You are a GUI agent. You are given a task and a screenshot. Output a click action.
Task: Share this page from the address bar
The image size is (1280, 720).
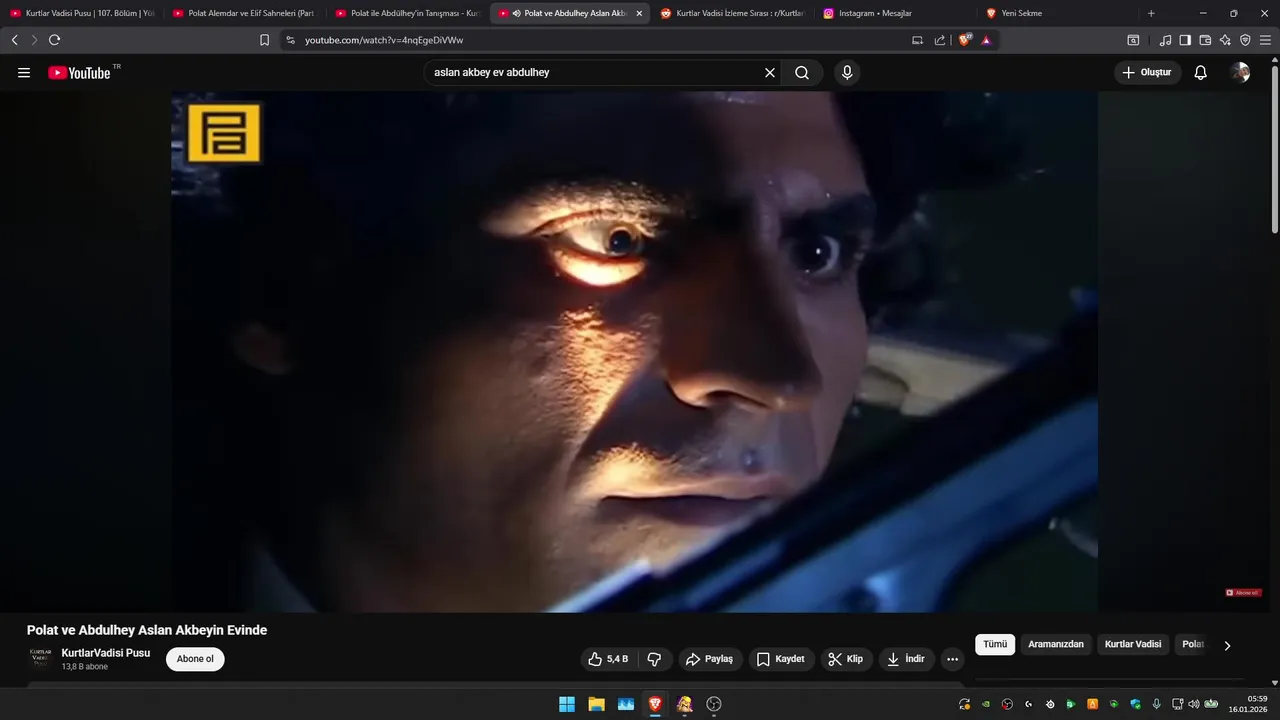940,40
